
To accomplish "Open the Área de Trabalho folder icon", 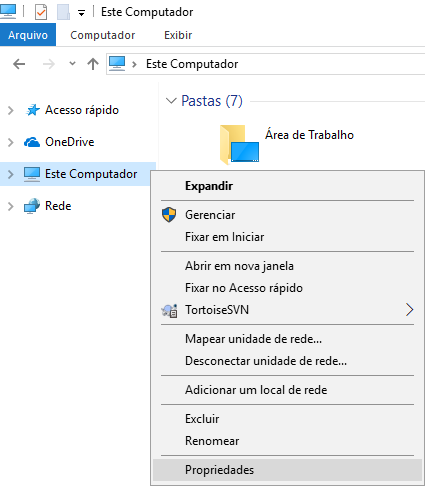I will point(239,144).
